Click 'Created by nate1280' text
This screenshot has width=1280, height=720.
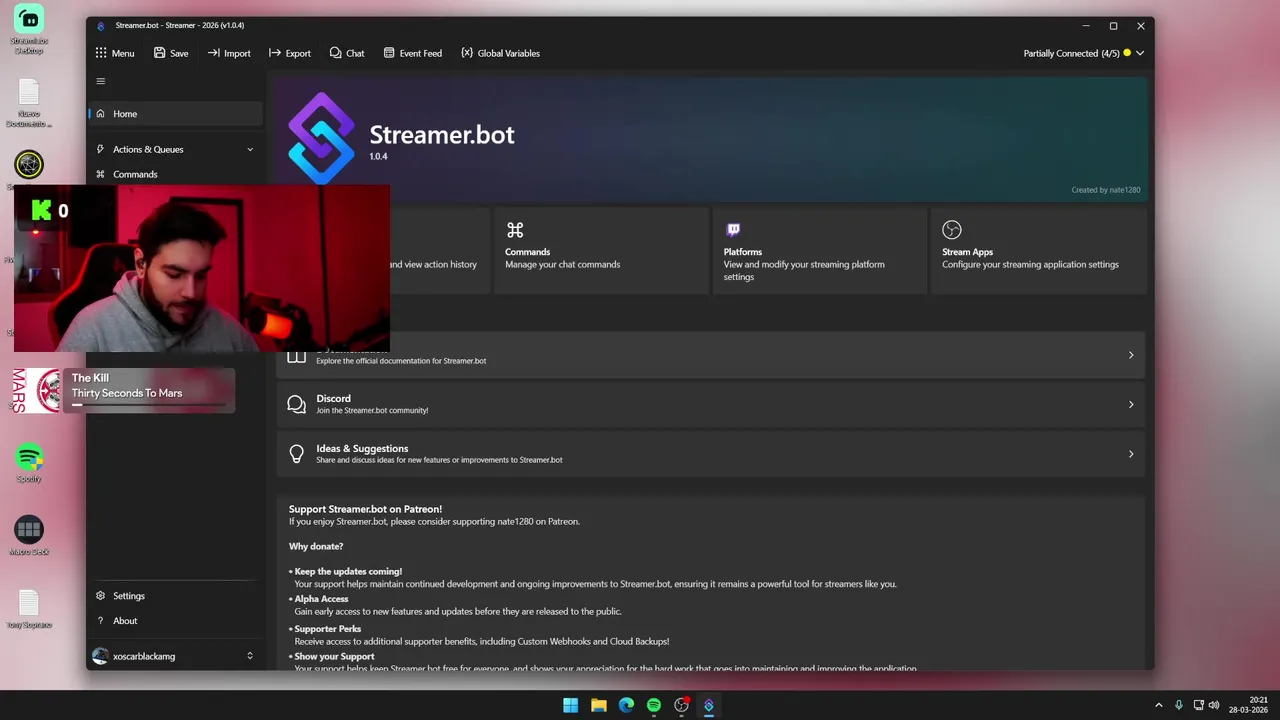(1105, 190)
